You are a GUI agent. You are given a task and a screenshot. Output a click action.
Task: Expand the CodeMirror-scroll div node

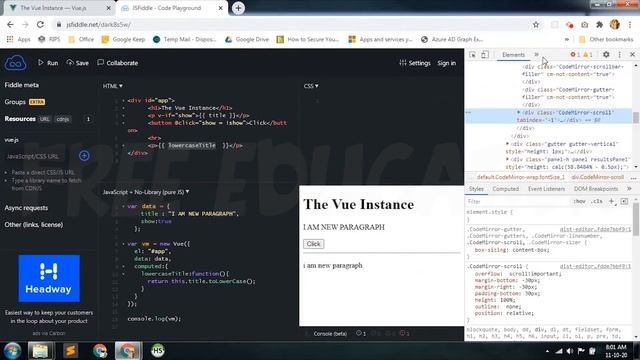click(x=519, y=112)
